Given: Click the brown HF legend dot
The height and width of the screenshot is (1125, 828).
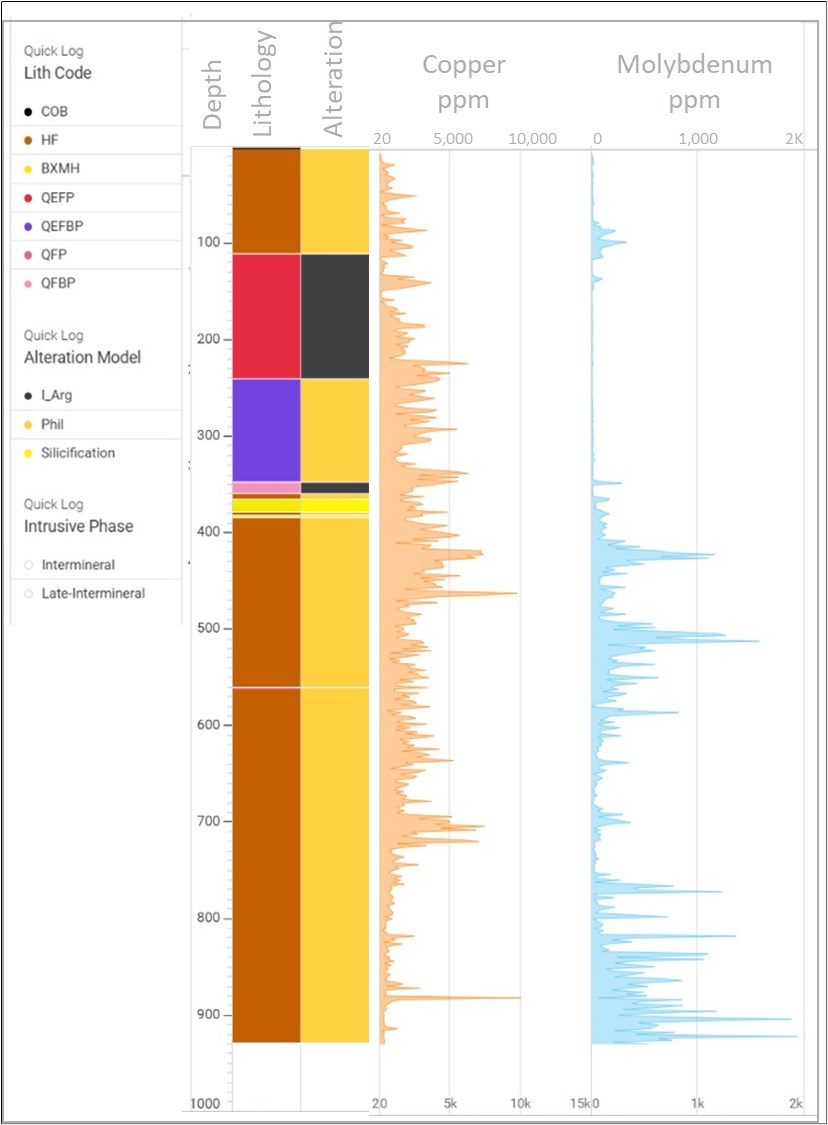Looking at the screenshot, I should pos(28,141).
